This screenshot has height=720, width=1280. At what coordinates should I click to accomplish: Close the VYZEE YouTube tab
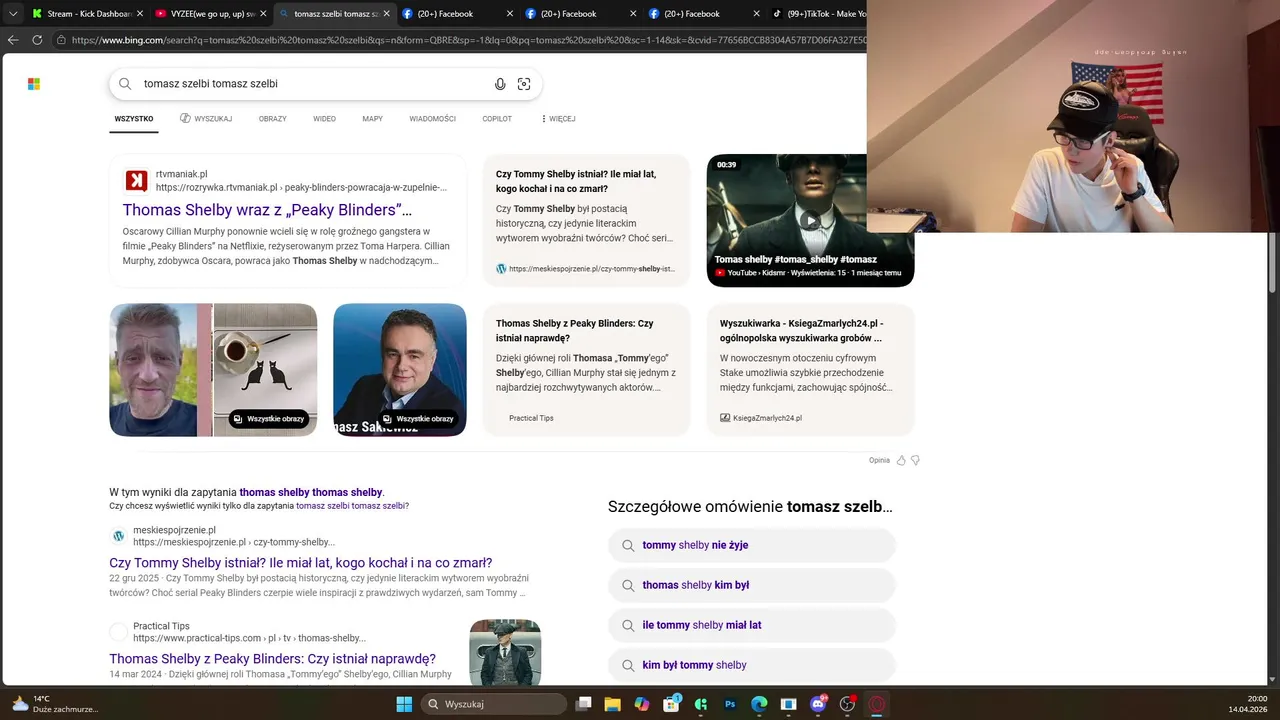click(x=263, y=14)
